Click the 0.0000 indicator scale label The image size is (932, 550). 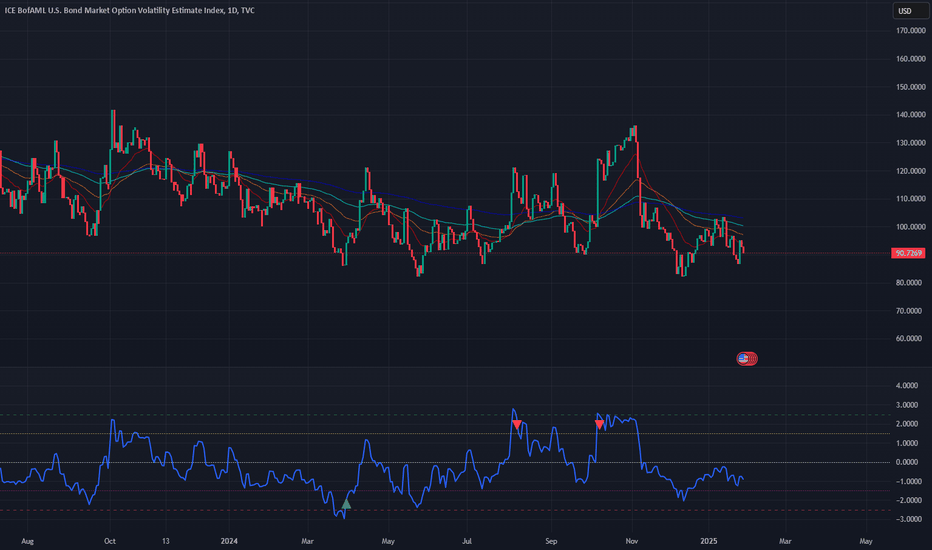click(x=907, y=462)
